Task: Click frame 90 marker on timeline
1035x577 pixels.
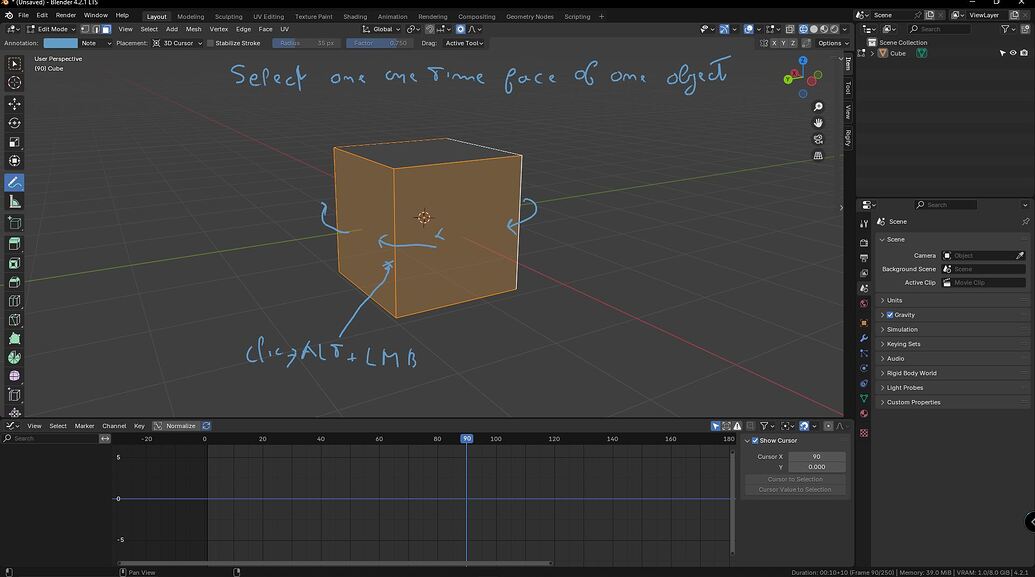Action: coord(467,438)
